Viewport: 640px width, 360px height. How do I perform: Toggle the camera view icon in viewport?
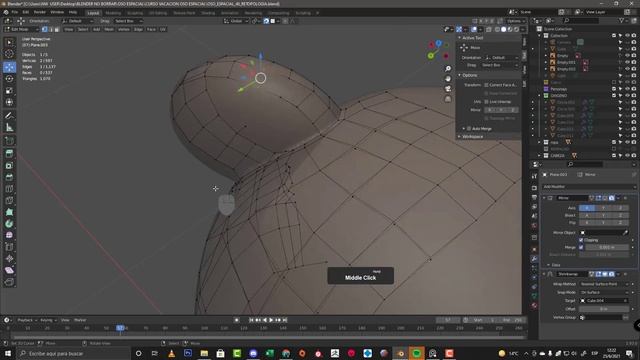tap(448, 89)
